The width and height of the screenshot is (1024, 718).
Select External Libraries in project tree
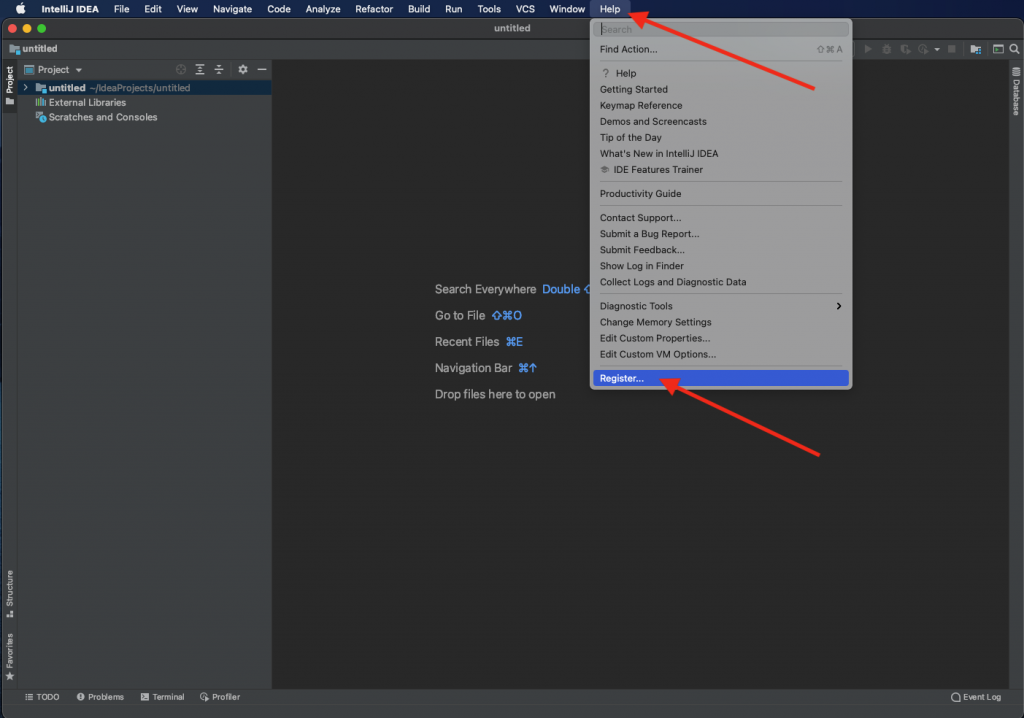pos(87,103)
